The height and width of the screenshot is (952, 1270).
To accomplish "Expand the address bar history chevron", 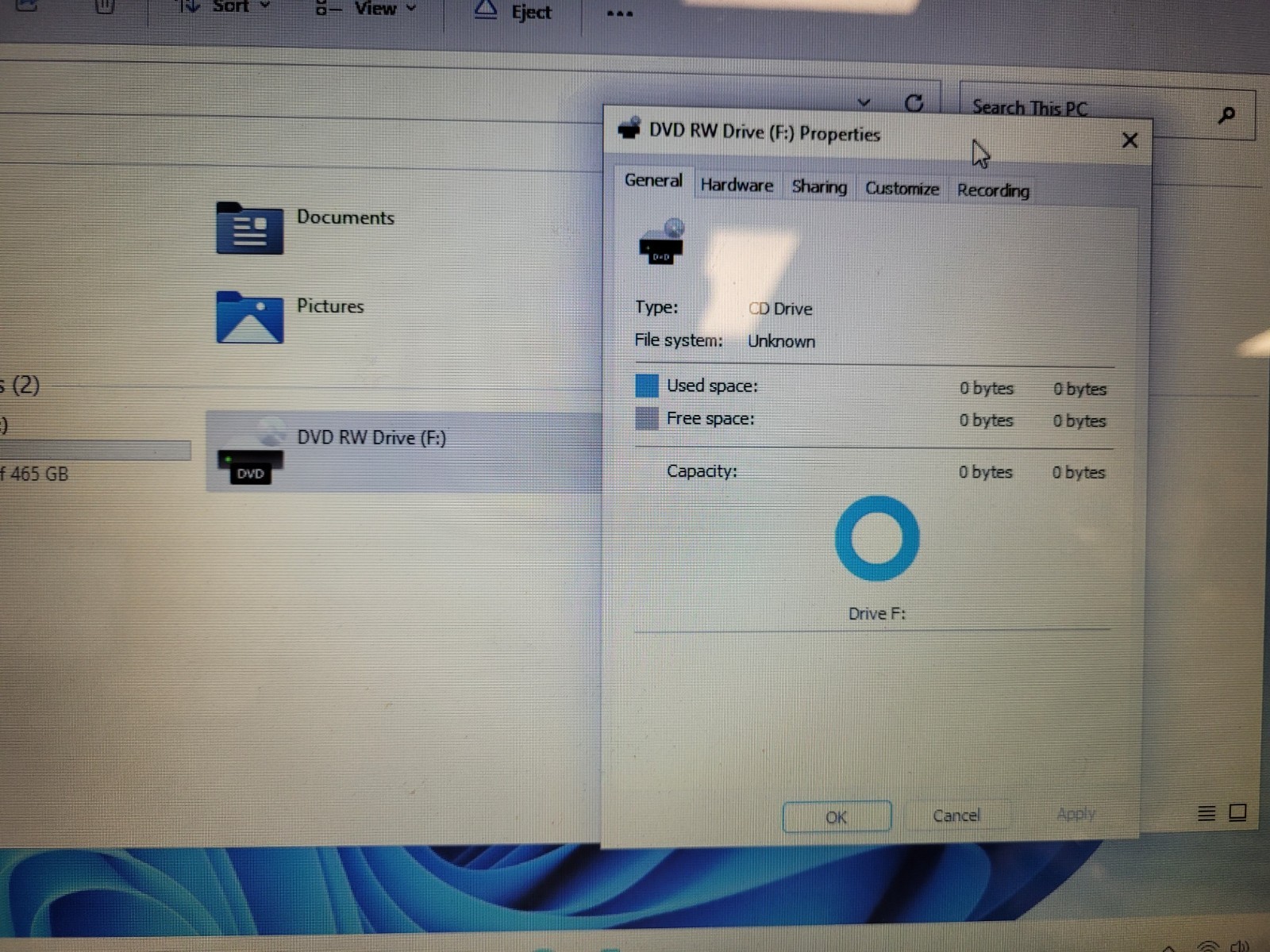I will [864, 102].
